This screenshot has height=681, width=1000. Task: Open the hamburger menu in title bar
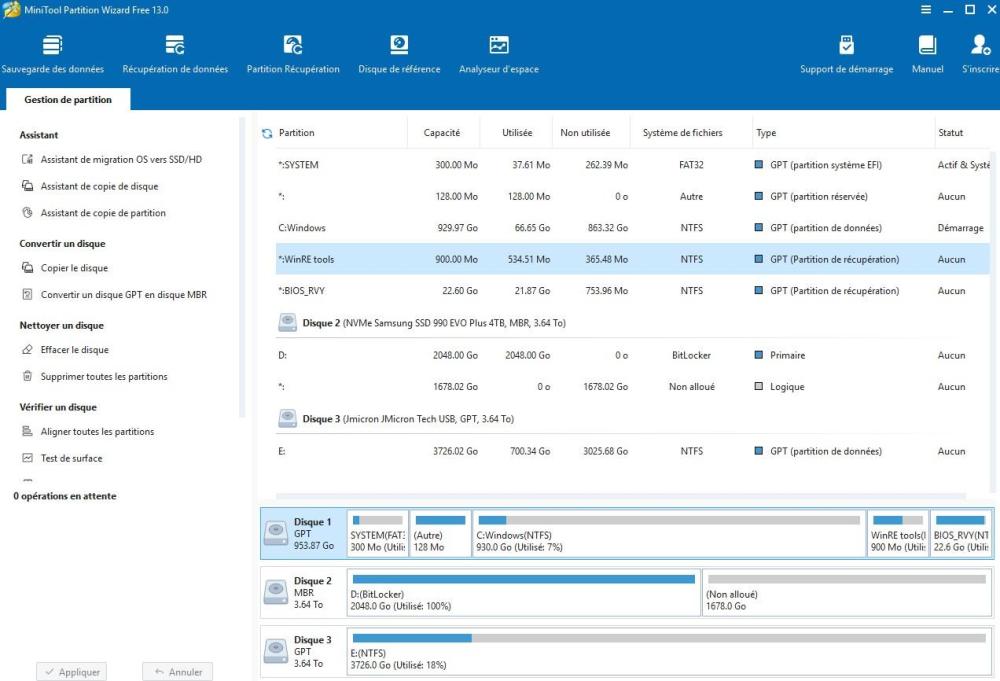point(925,10)
